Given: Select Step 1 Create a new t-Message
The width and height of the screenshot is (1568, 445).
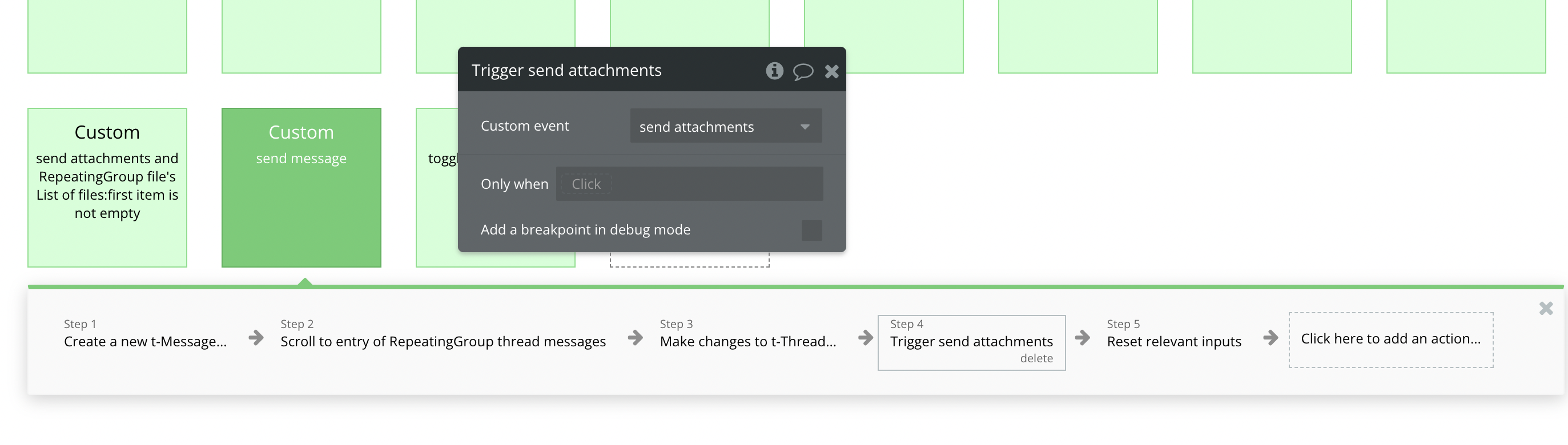Looking at the screenshot, I should (146, 334).
